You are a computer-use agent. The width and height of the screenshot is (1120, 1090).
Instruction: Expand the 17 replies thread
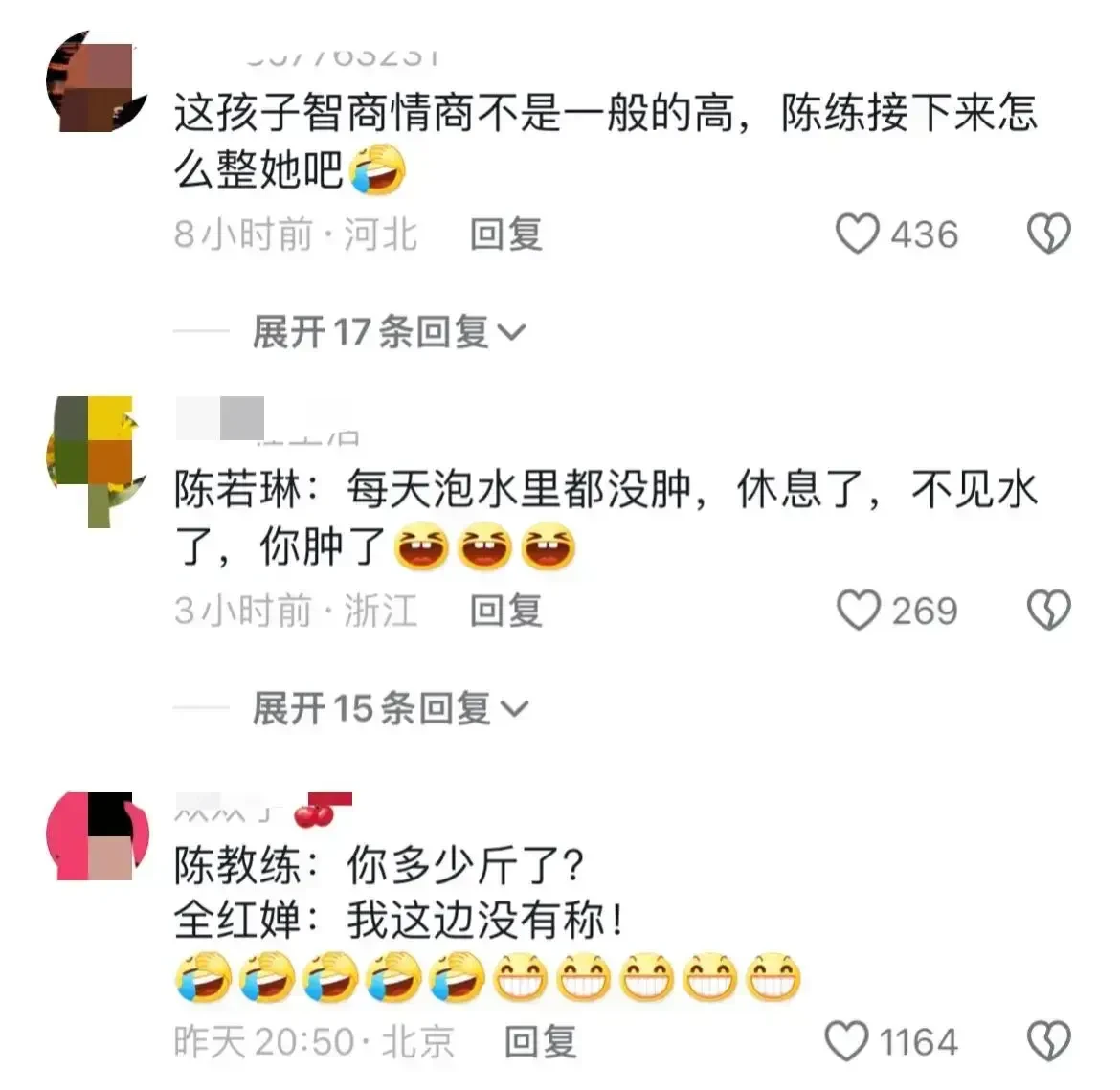389,331
